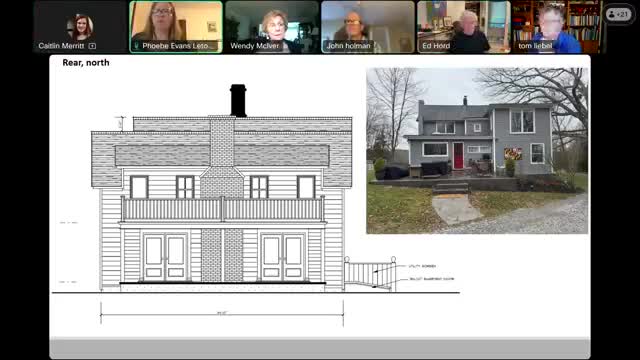The height and width of the screenshot is (360, 640).
Task: Select Wendy McIver's video tile
Action: pos(272,27)
